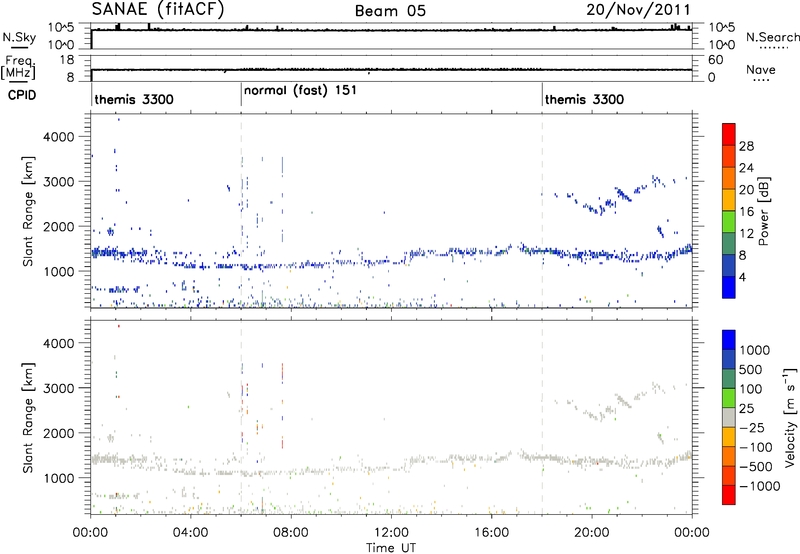Click the Velocity [m s-1] colorbar title
The height and width of the screenshot is (554, 800).
pyautogui.click(x=790, y=417)
